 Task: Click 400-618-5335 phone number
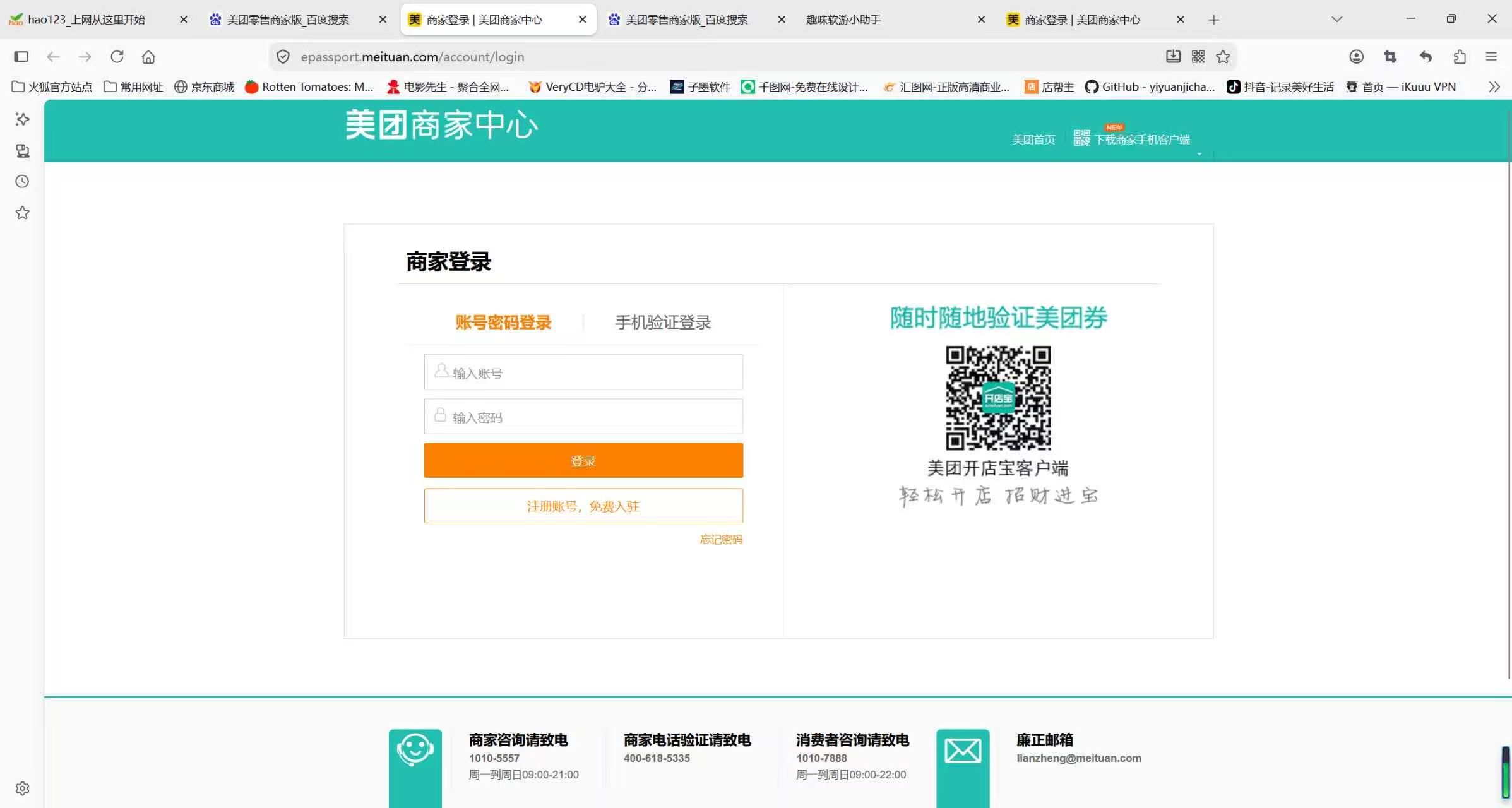coord(657,758)
